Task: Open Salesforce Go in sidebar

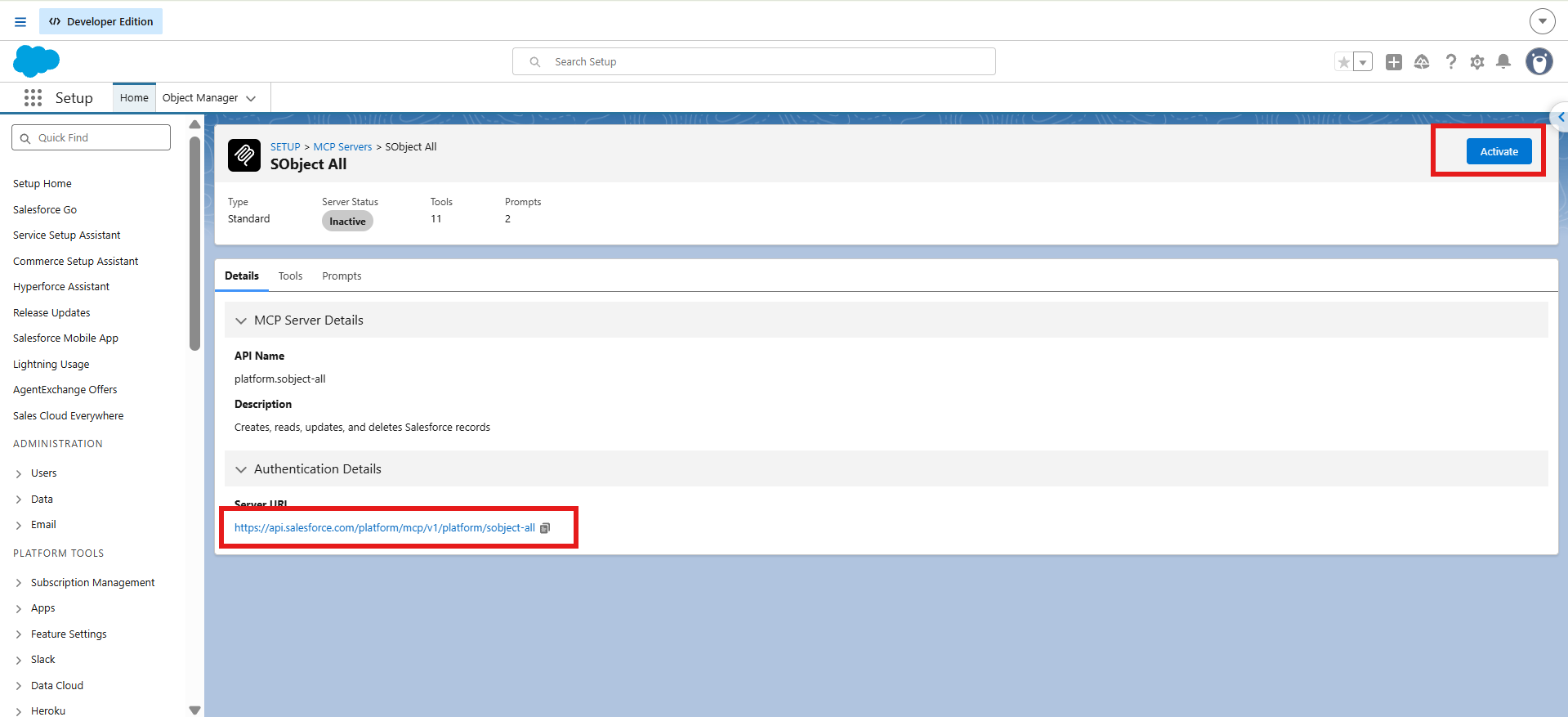Action: (x=45, y=210)
